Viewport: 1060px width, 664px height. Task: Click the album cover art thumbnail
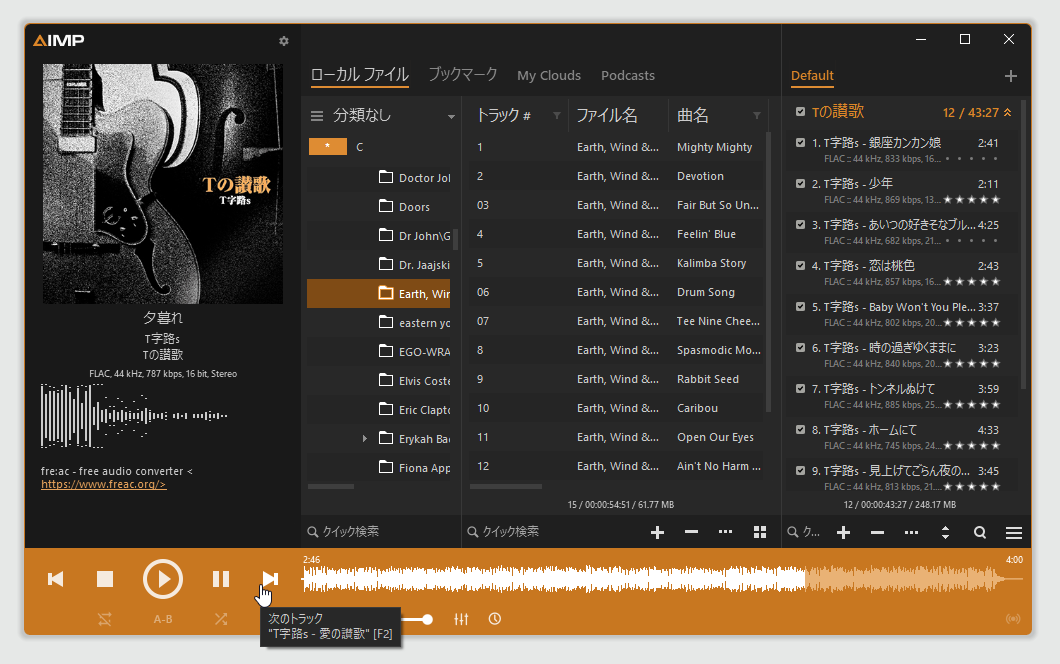pyautogui.click(x=163, y=184)
